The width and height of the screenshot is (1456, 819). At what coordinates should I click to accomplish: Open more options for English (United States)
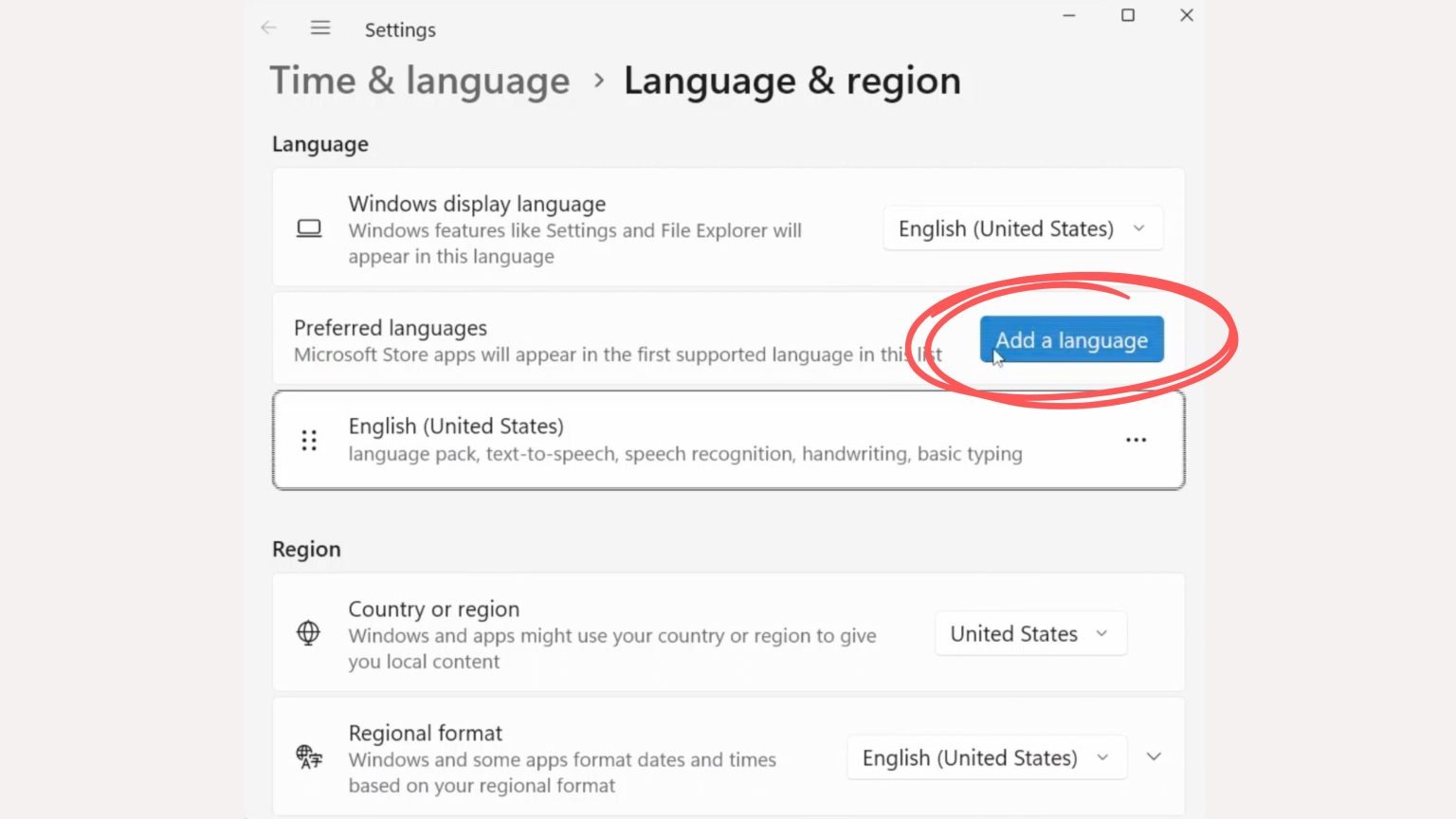[x=1136, y=441]
